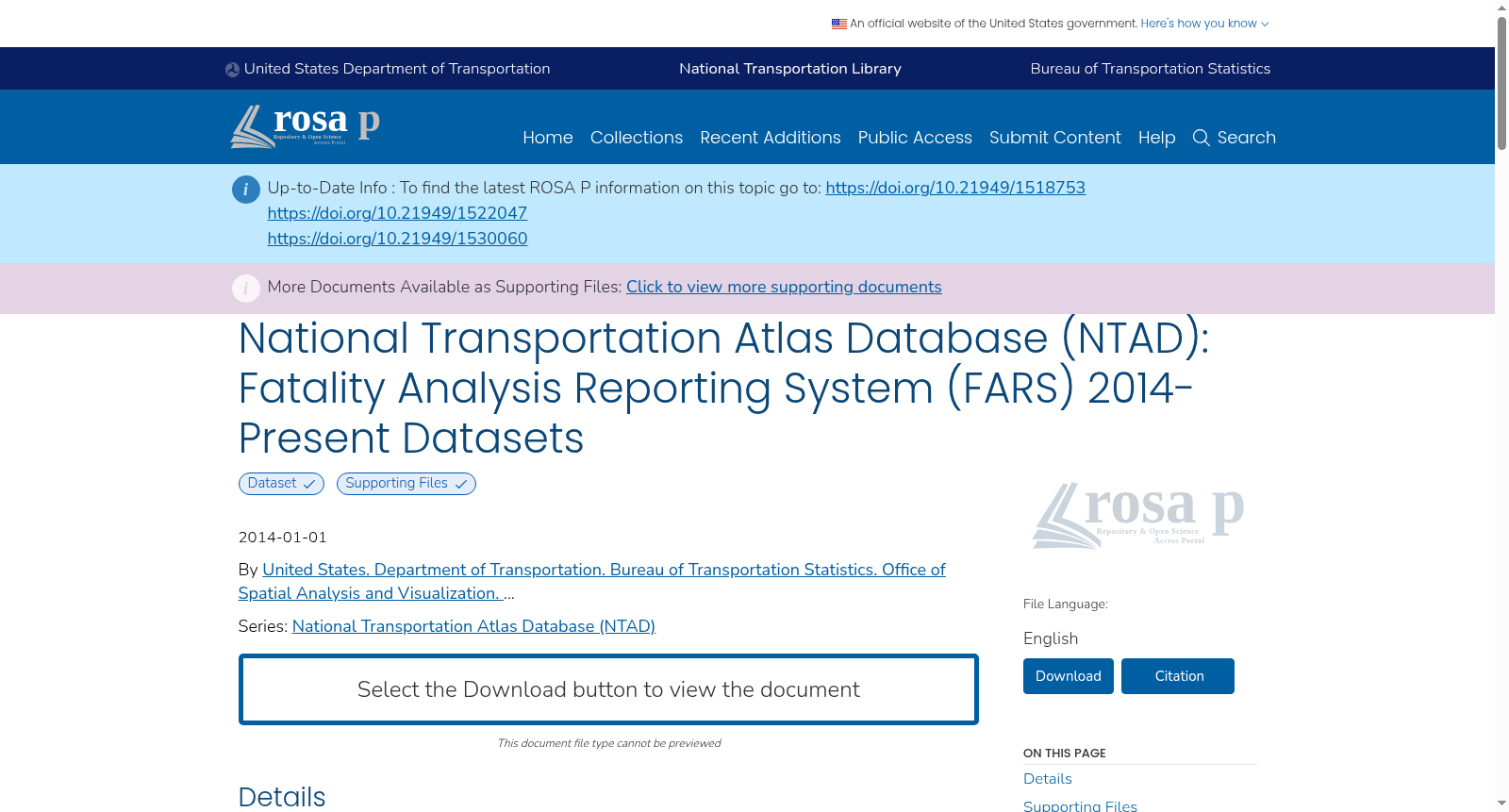Viewport: 1509px width, 812px height.
Task: Go to Recent Additions
Action: click(x=771, y=138)
